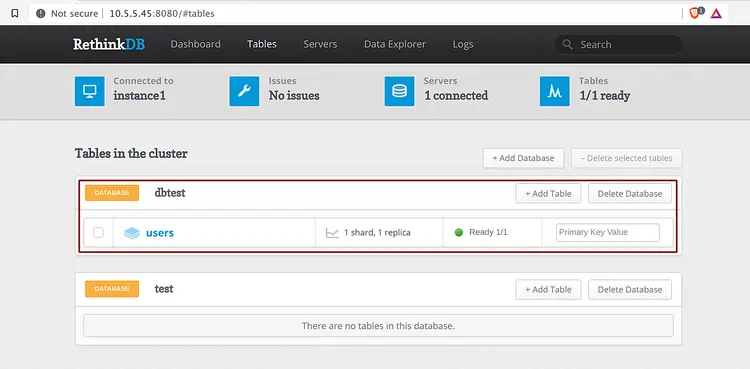
Task: Click the RethinkDB logo
Action: 109,45
